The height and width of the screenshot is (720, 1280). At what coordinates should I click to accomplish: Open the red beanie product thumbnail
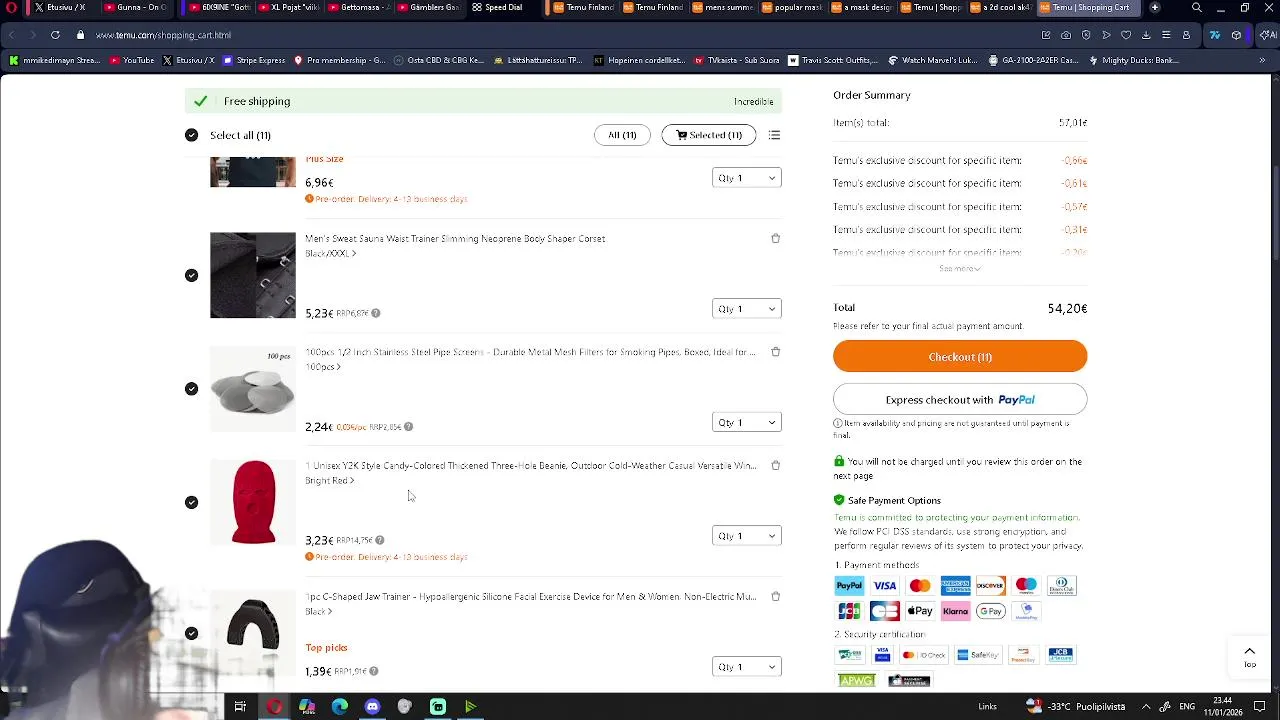(253, 502)
